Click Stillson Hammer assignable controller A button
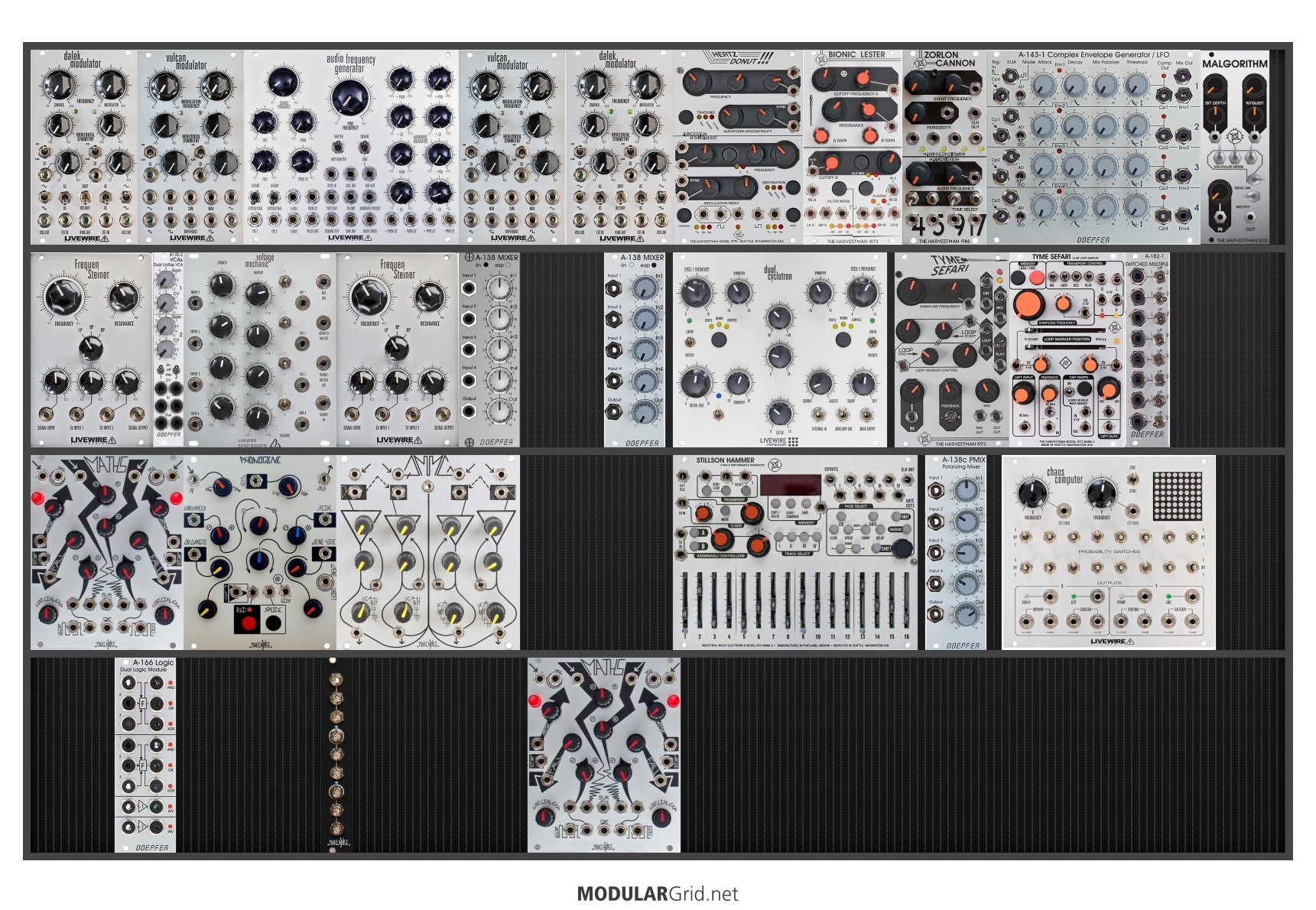This screenshot has width=1316, height=910. coord(694,532)
